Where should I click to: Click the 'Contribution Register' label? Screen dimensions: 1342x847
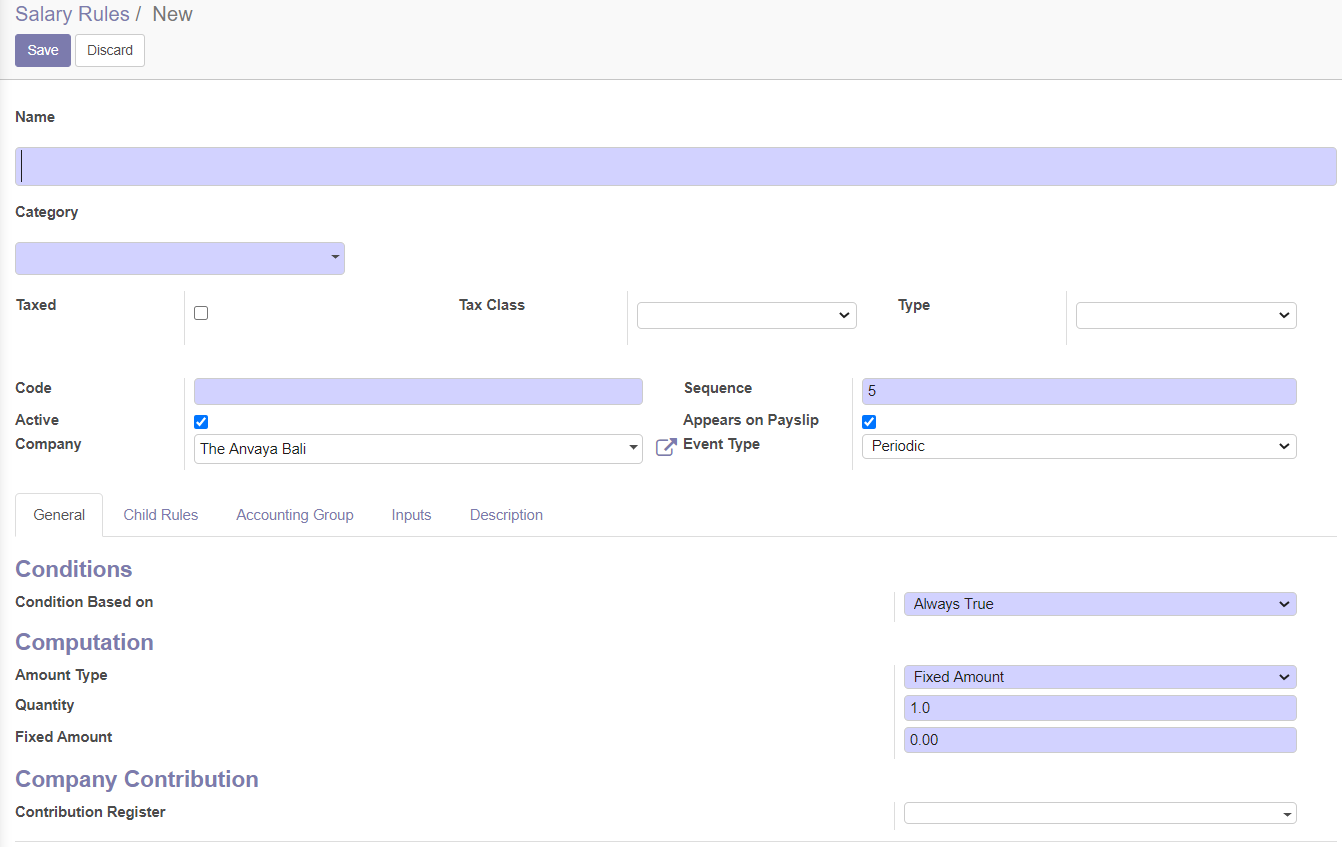tap(91, 812)
